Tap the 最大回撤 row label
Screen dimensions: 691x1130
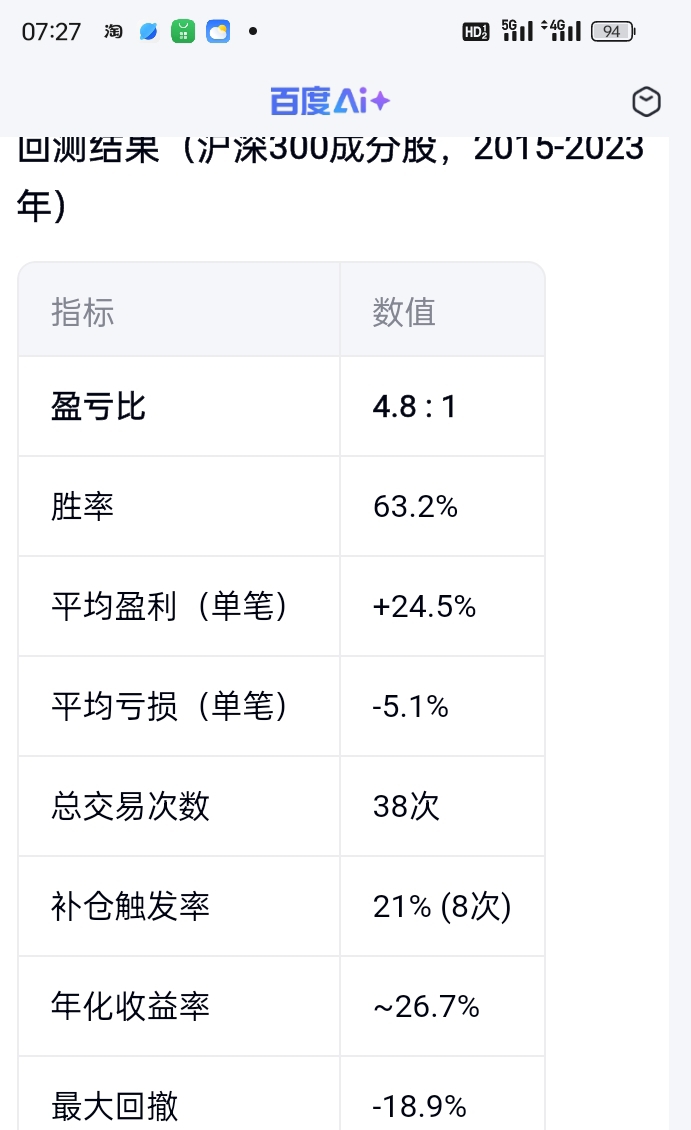click(115, 1106)
